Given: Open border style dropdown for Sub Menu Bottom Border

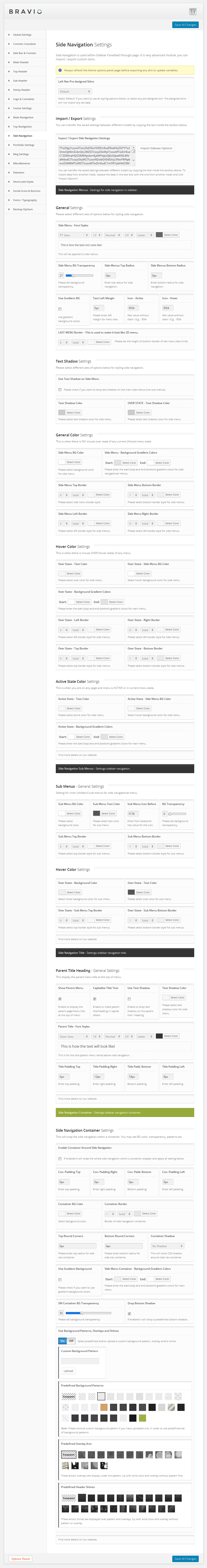Looking at the screenshot, I should [x=148, y=846].
